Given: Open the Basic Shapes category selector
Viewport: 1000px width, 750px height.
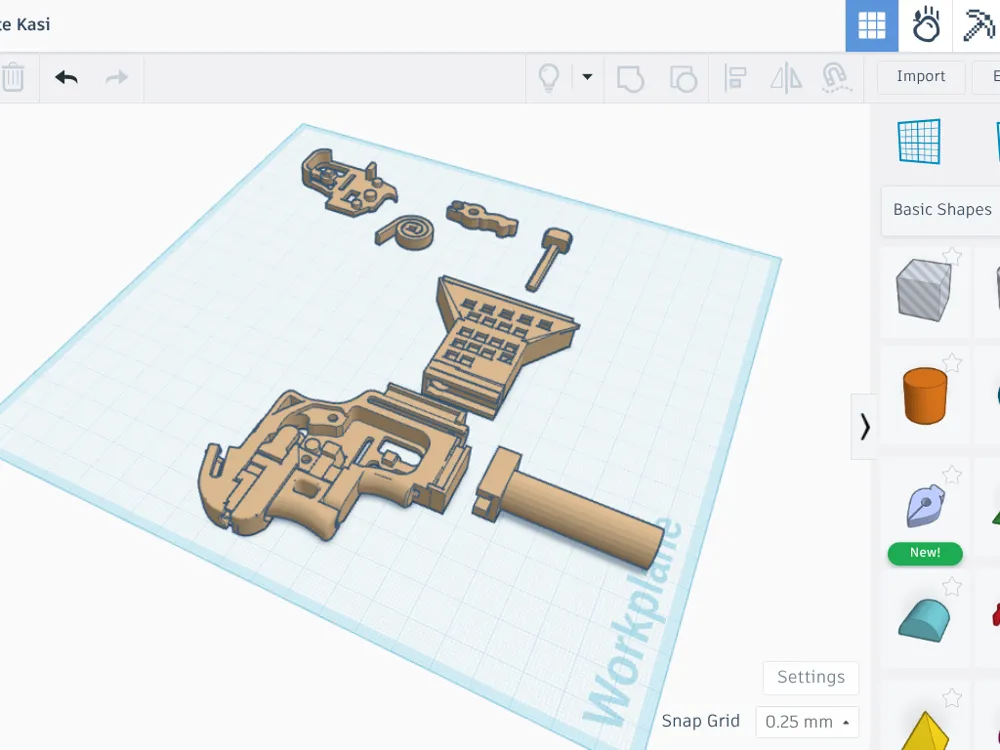Looking at the screenshot, I should [941, 210].
